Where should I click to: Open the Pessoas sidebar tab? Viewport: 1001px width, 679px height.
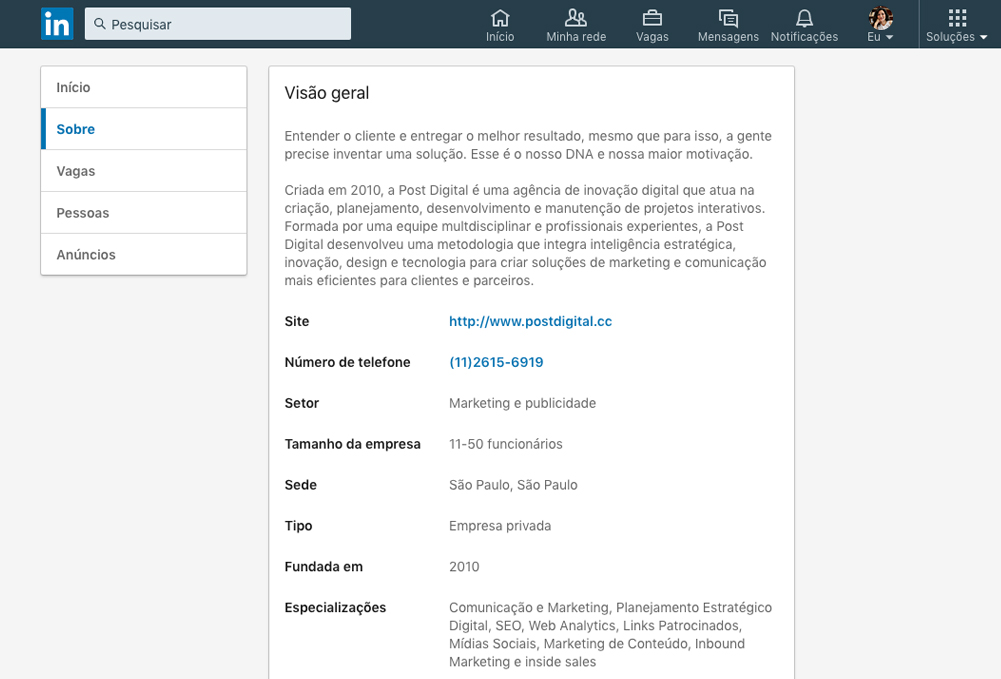click(x=144, y=213)
